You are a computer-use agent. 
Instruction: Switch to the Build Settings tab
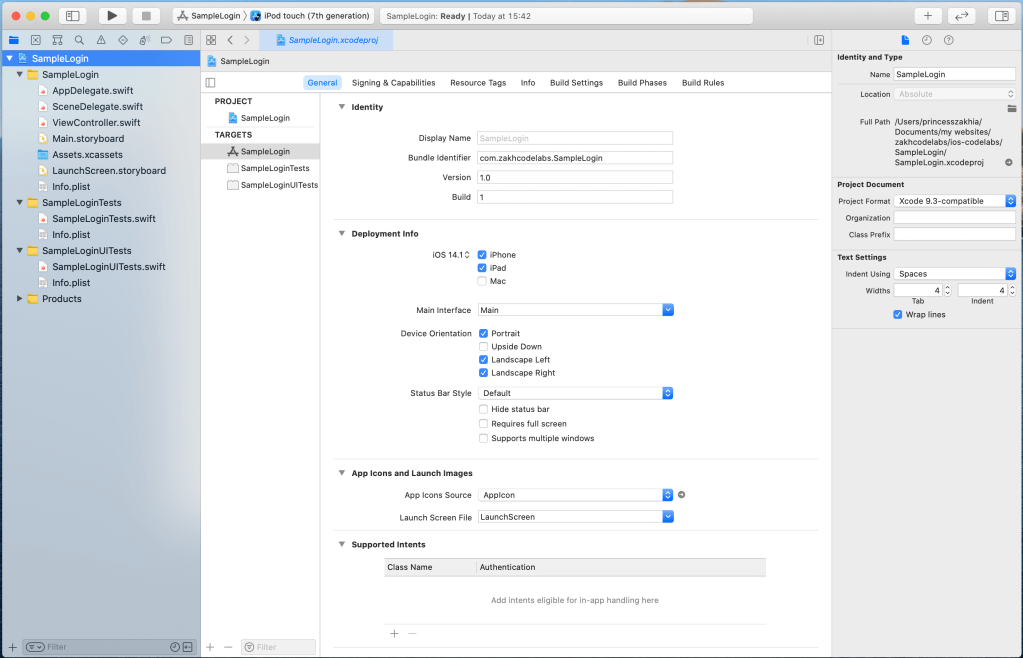576,83
